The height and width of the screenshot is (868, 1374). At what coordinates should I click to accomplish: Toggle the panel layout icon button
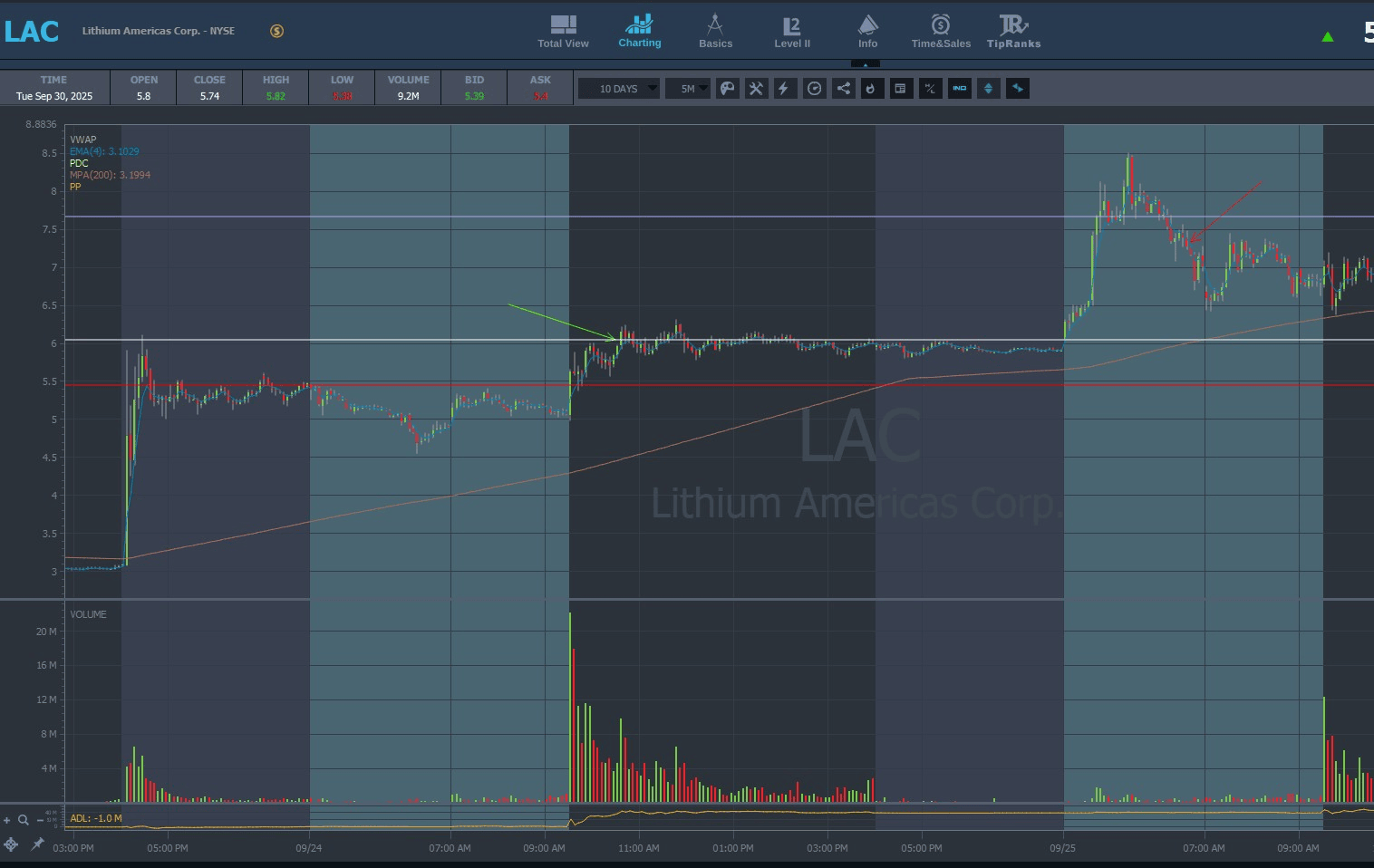coord(901,88)
